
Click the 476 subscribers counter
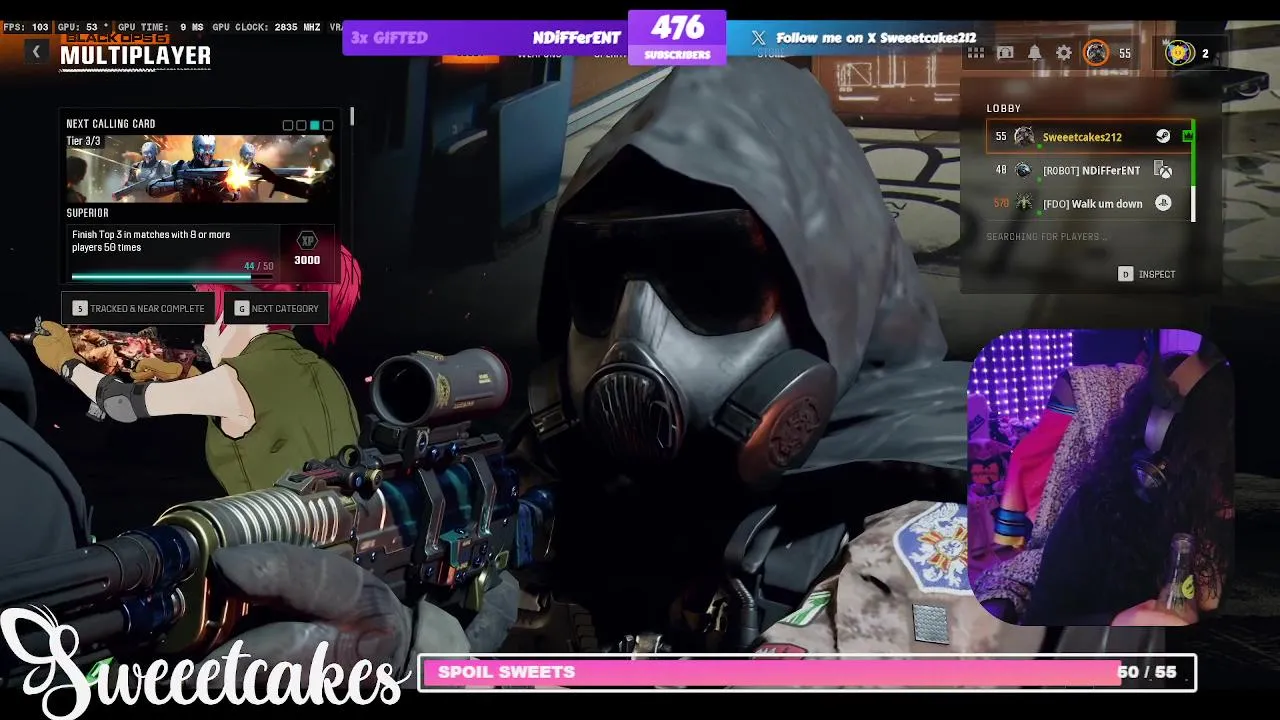click(x=677, y=36)
